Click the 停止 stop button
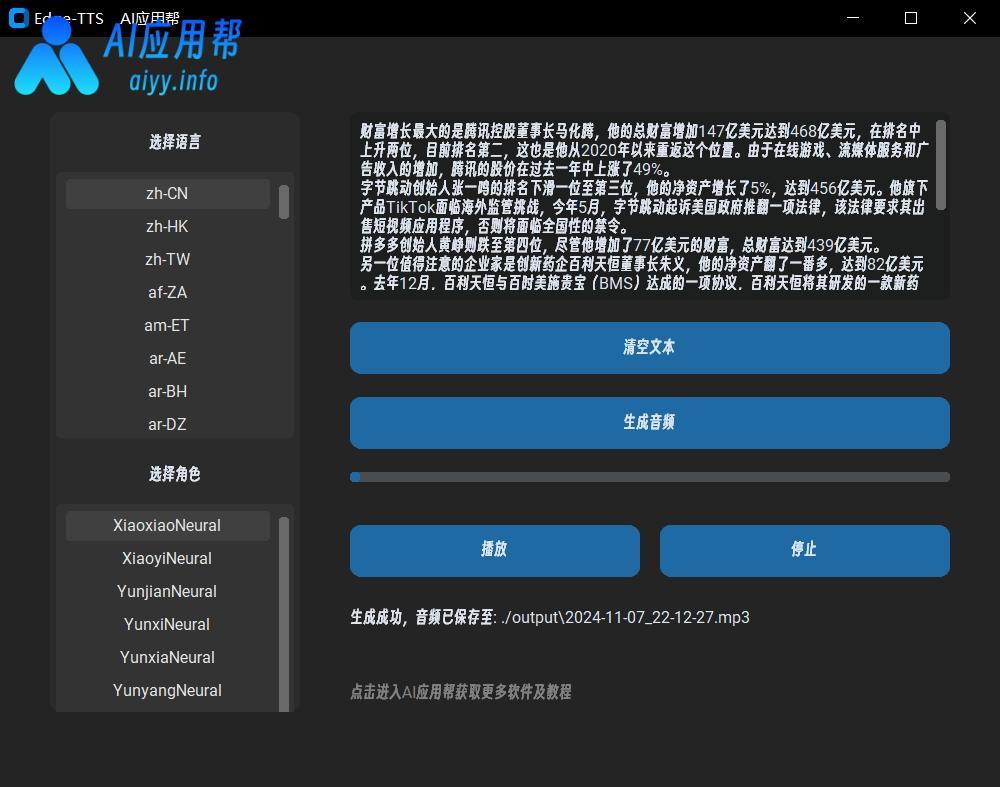 click(804, 550)
